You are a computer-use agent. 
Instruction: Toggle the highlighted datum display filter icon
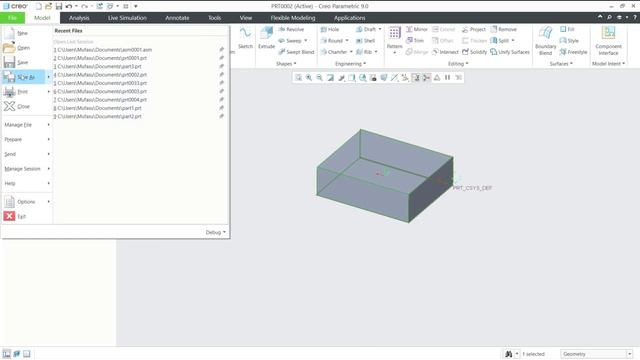[x=416, y=78]
